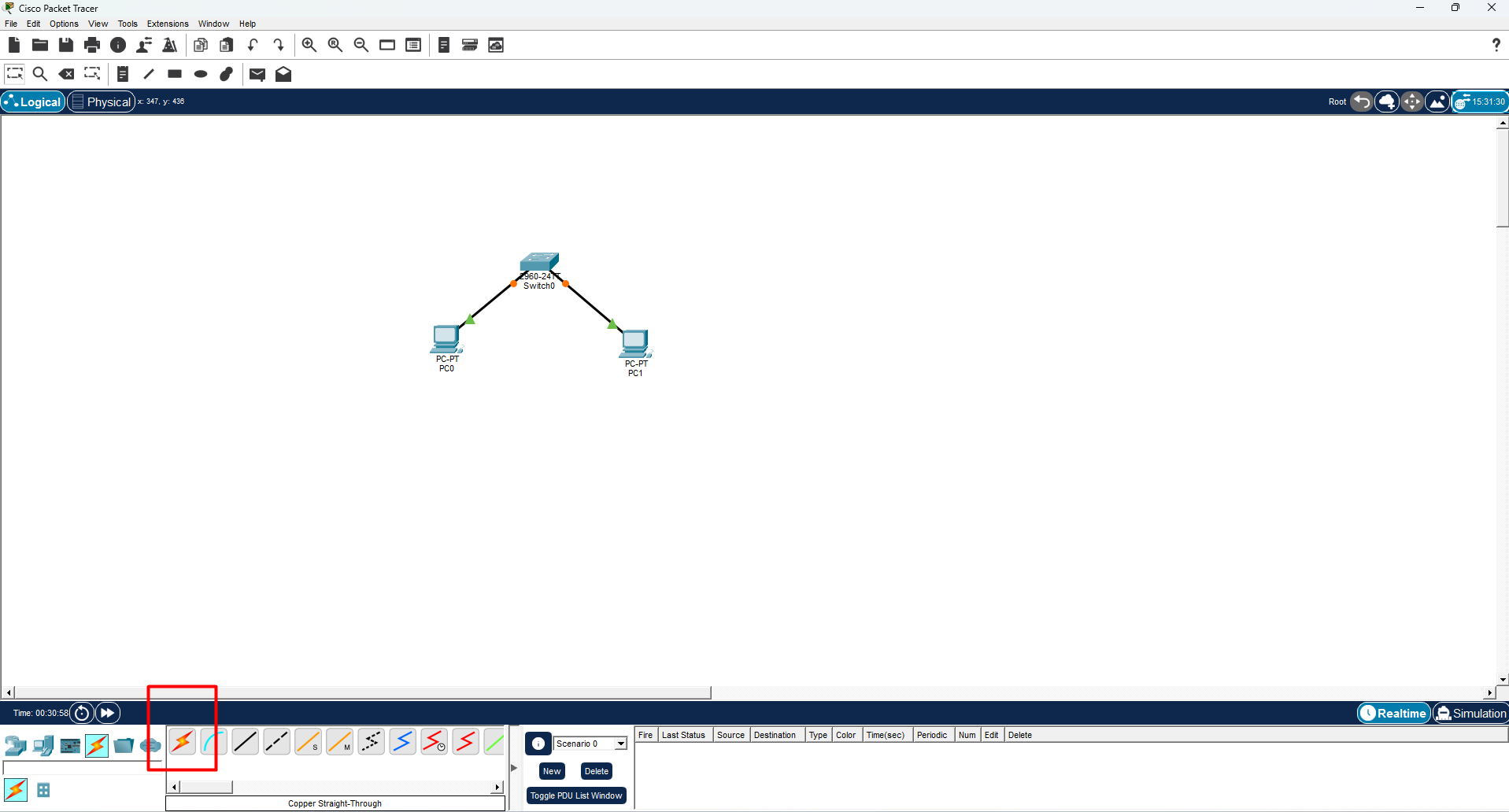
Task: Open Network Information icon in toolbar
Action: (118, 45)
